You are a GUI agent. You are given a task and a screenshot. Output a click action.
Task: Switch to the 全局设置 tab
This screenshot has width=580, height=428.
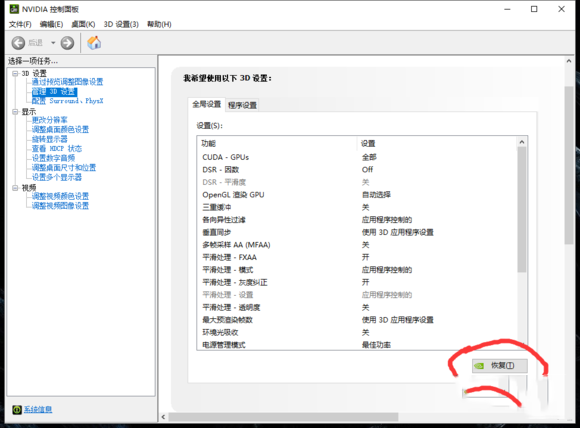[206, 104]
